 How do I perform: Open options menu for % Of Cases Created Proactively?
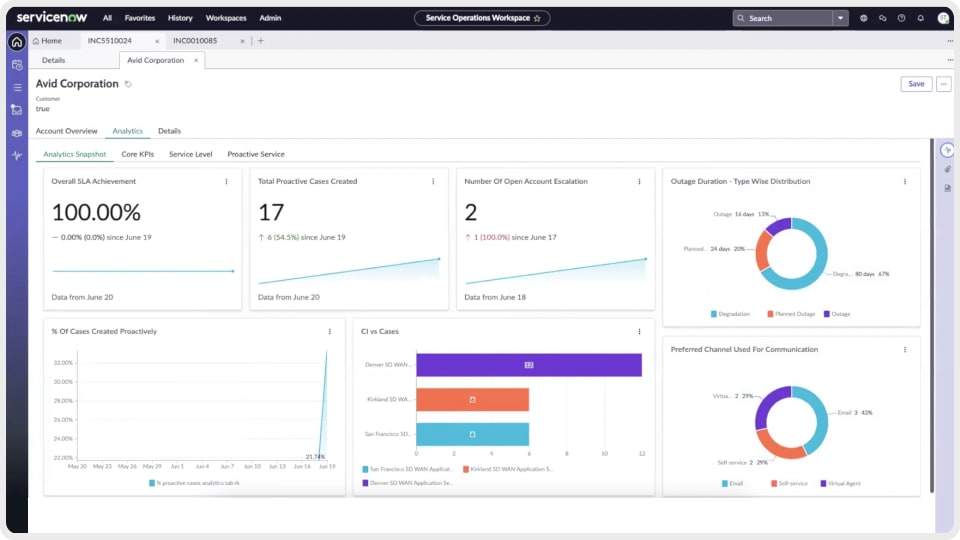coord(329,332)
